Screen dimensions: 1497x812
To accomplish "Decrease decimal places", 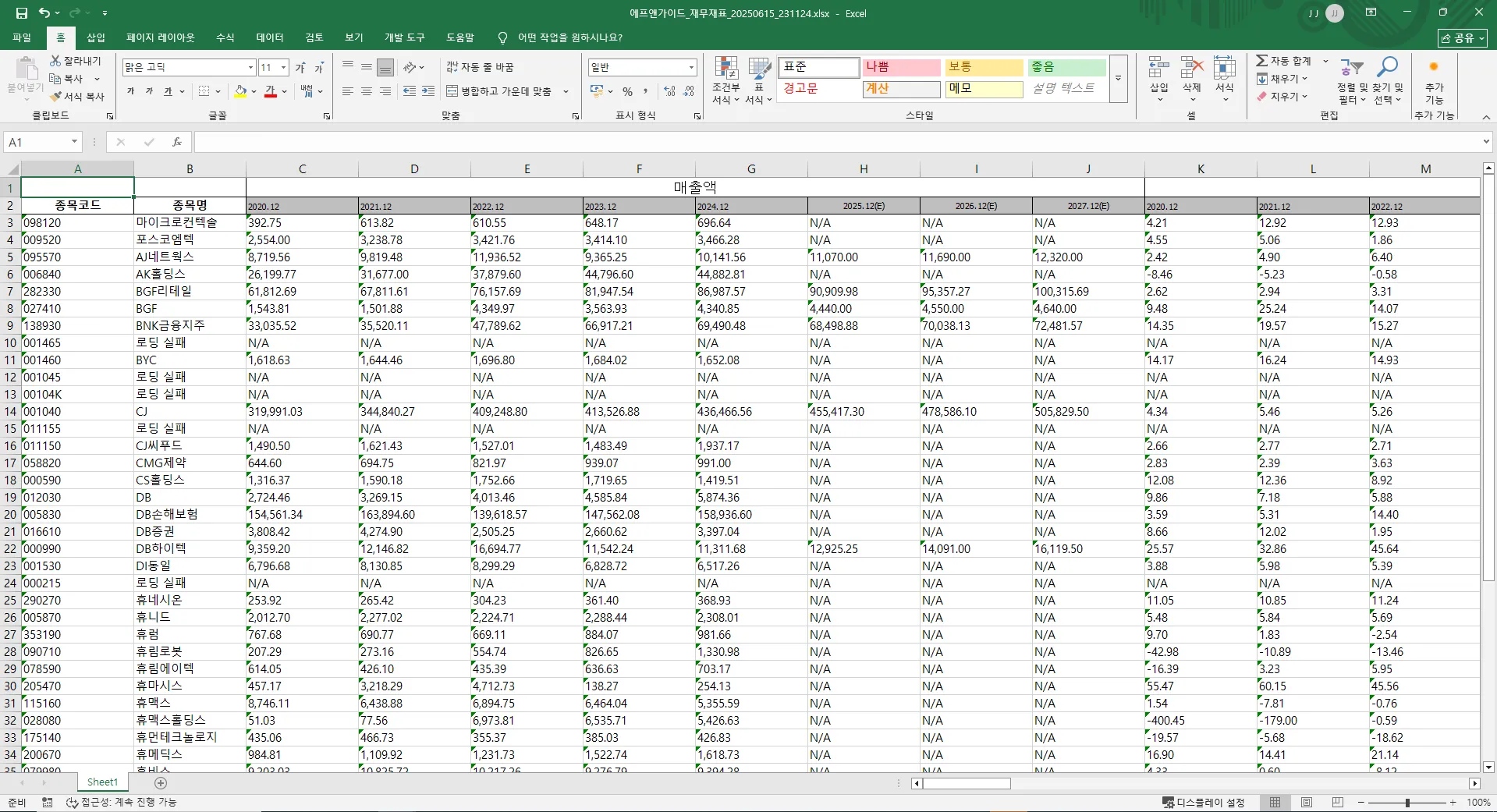I will (x=689, y=91).
